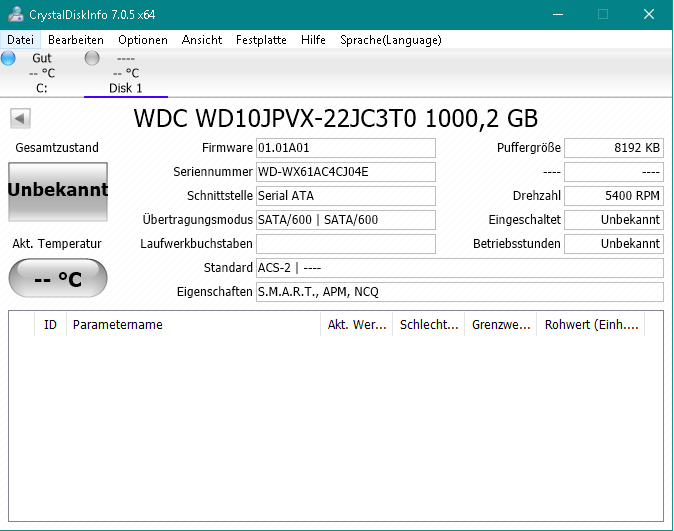This screenshot has width=674, height=531.
Task: Click the Eigenschaften field S.M.A.R.T., APM, NCQ
Action: [460, 292]
